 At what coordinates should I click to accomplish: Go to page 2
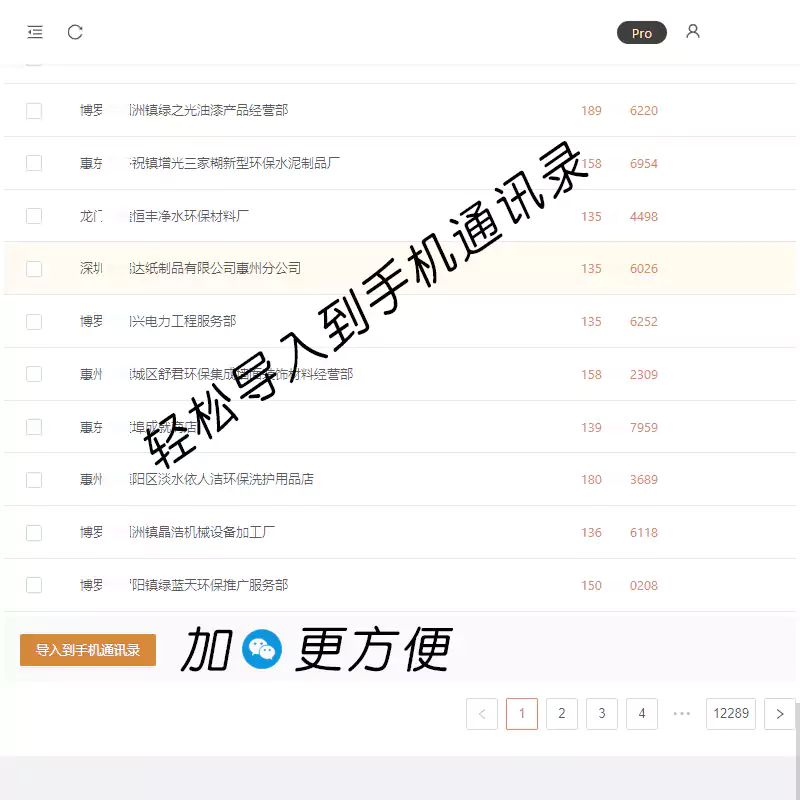[562, 713]
